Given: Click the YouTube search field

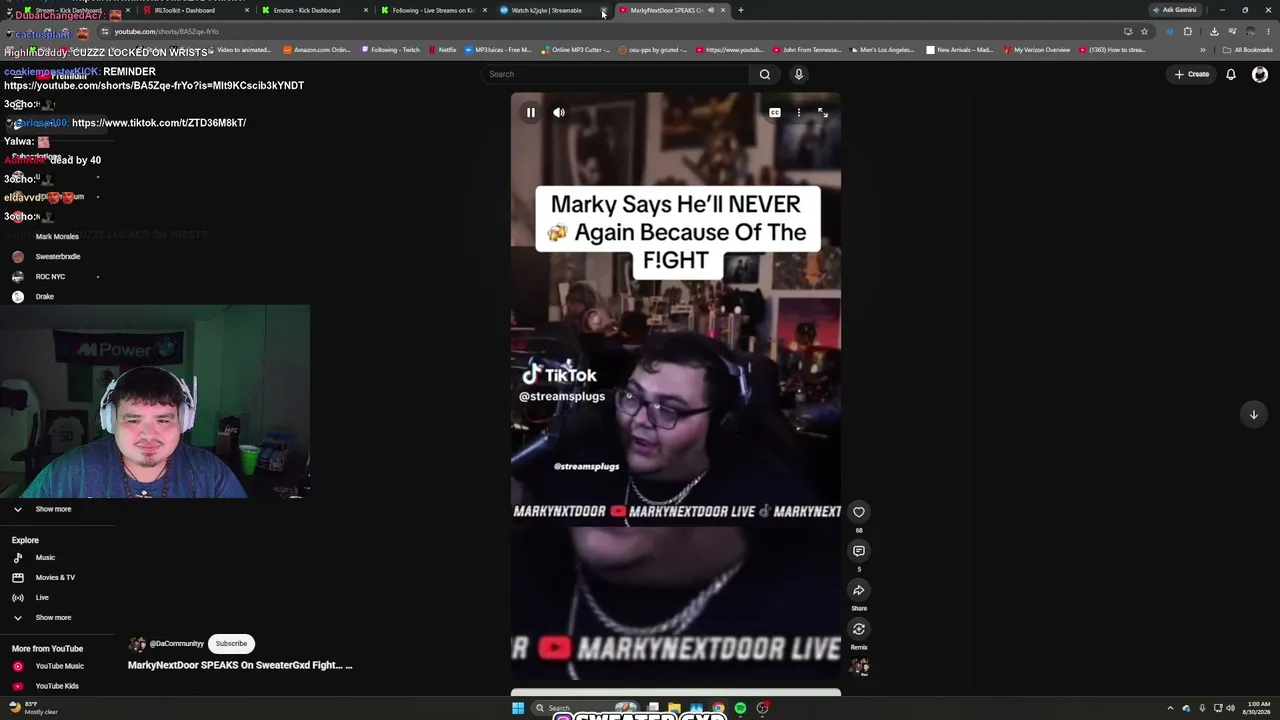Looking at the screenshot, I should click(x=615, y=74).
